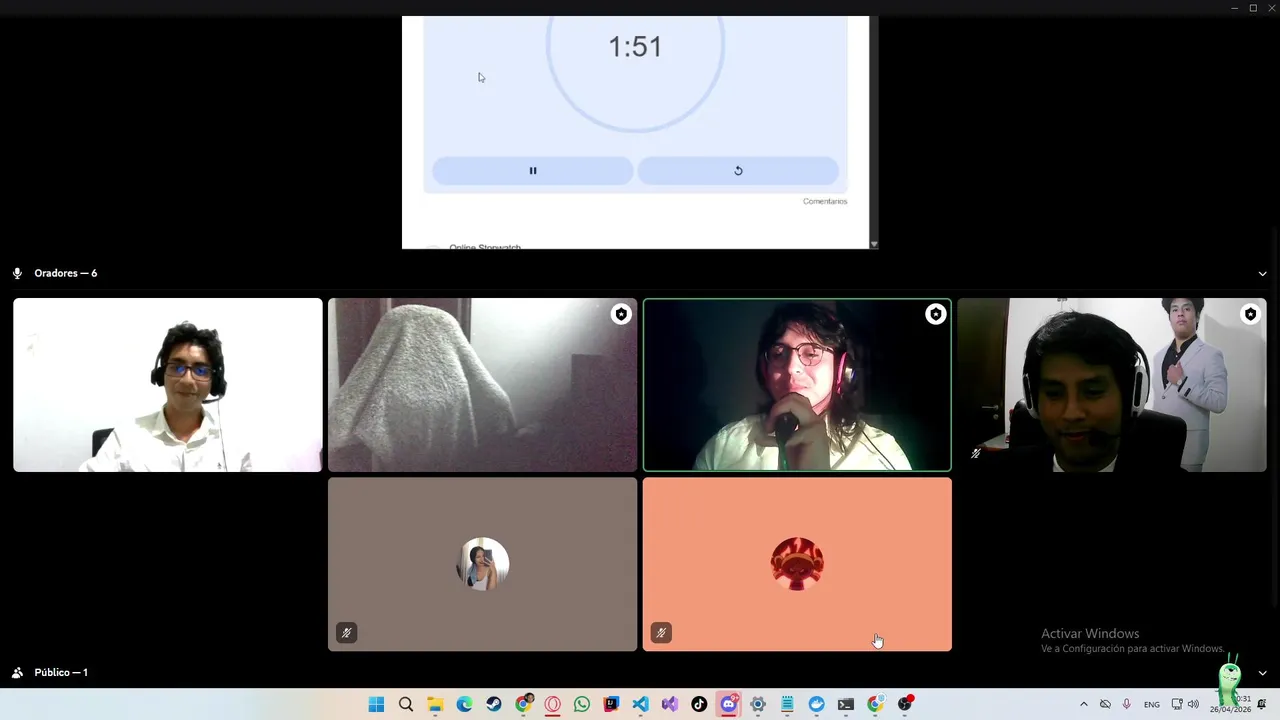This screenshot has width=1280, height=720.
Task: Collapse the Oradores section chevron
Action: coord(1262,273)
